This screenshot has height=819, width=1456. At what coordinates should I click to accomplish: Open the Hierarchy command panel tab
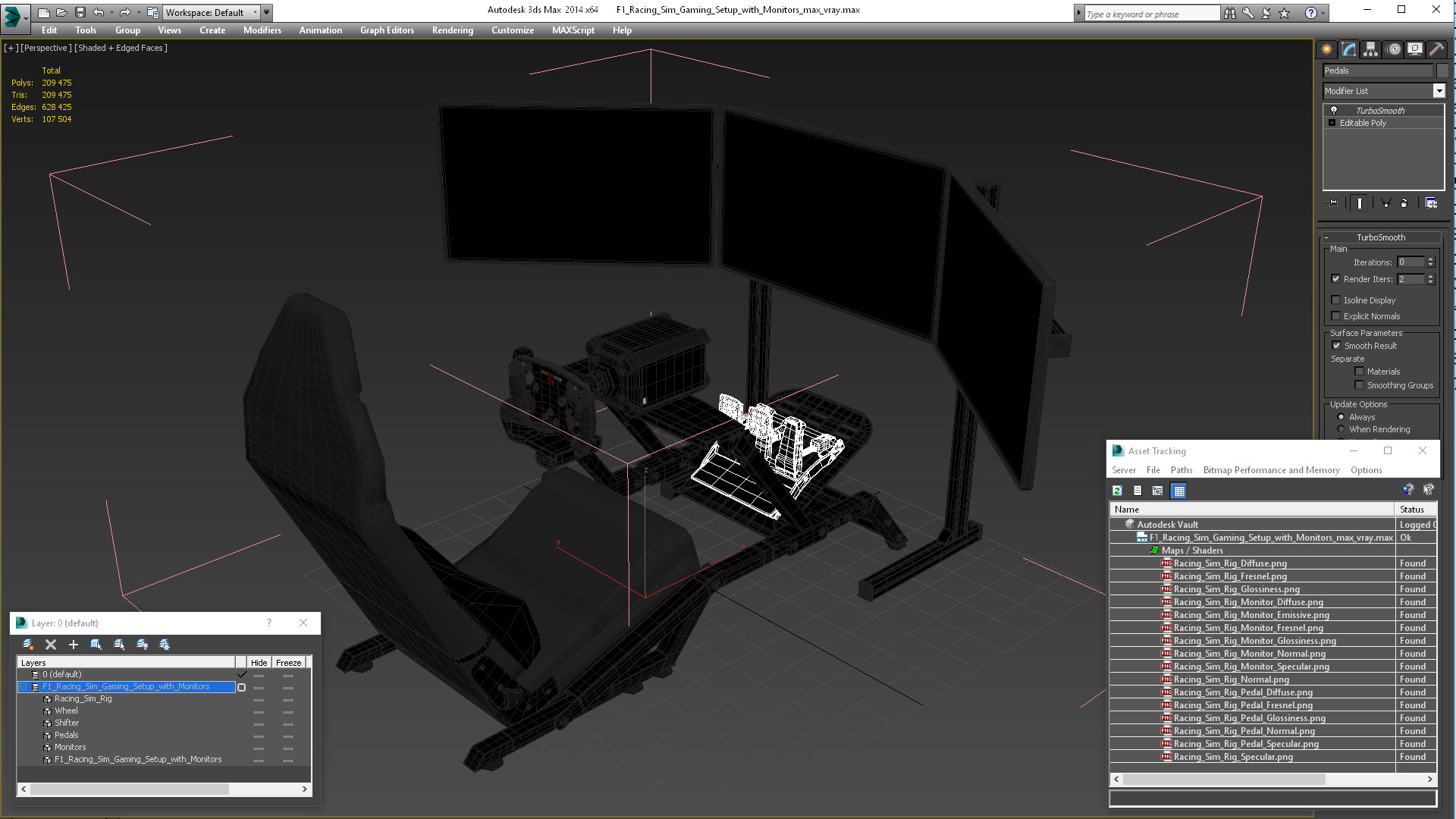click(x=1371, y=49)
